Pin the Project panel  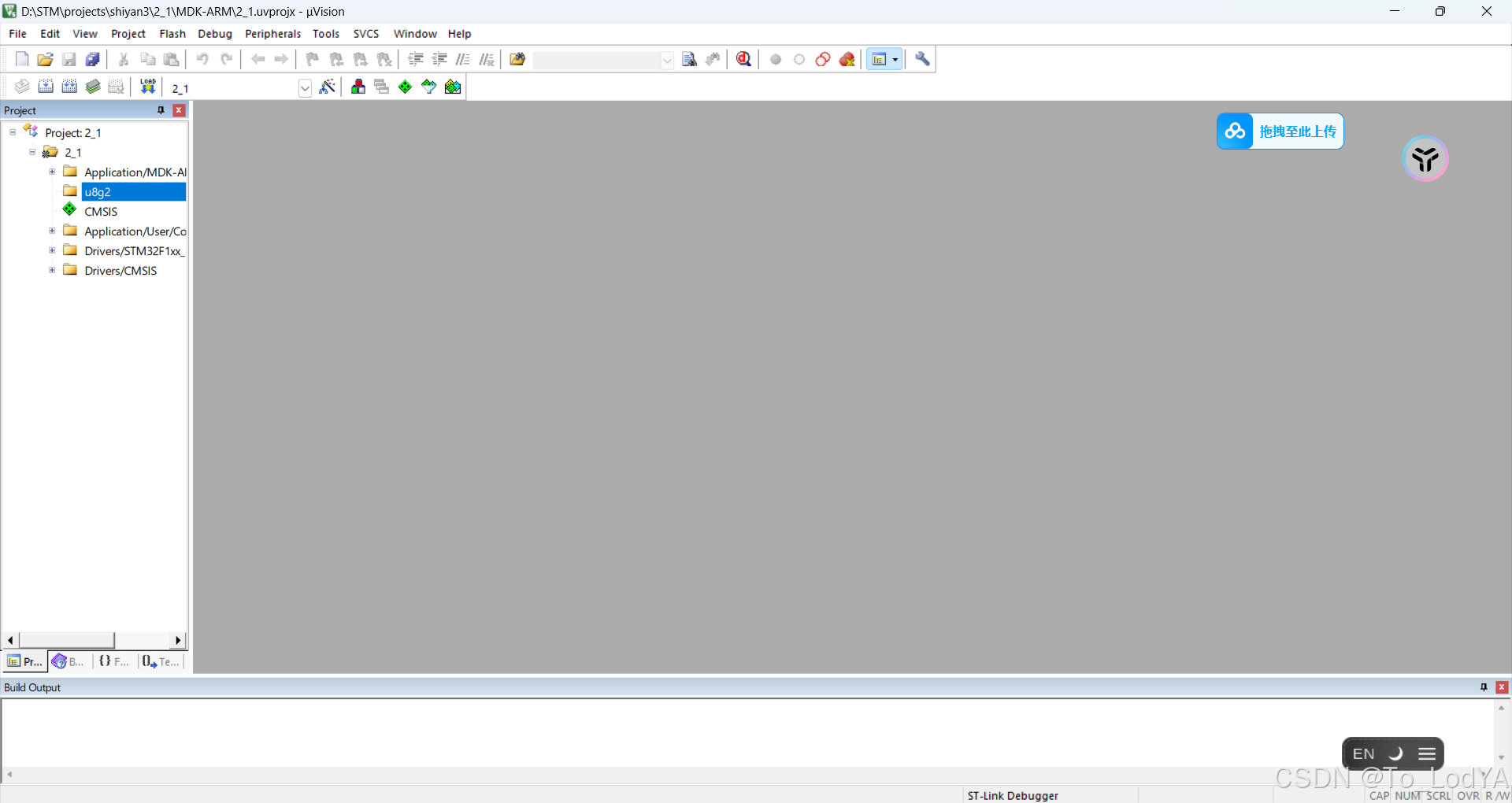click(x=161, y=110)
